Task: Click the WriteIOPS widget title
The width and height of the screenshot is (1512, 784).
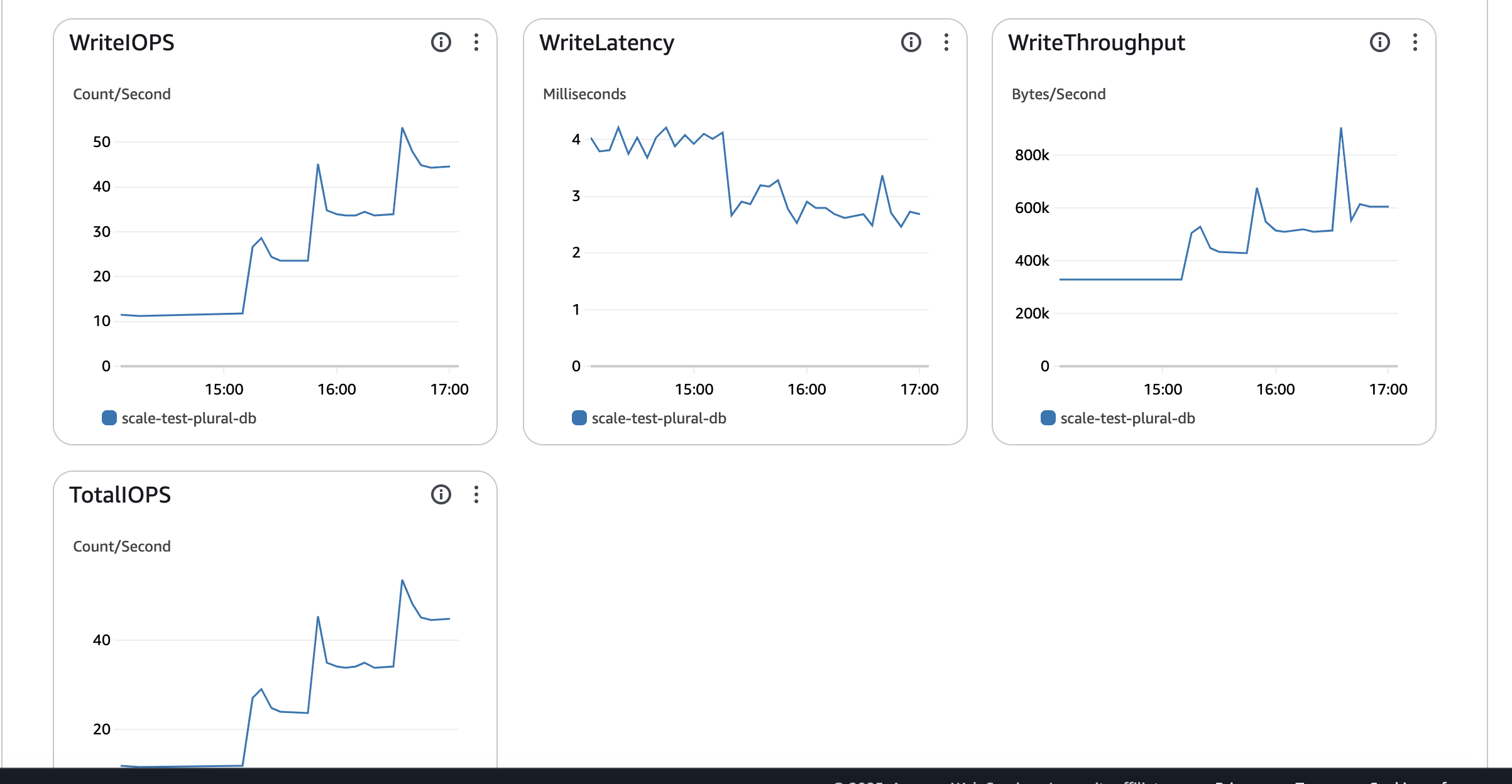Action: tap(122, 43)
